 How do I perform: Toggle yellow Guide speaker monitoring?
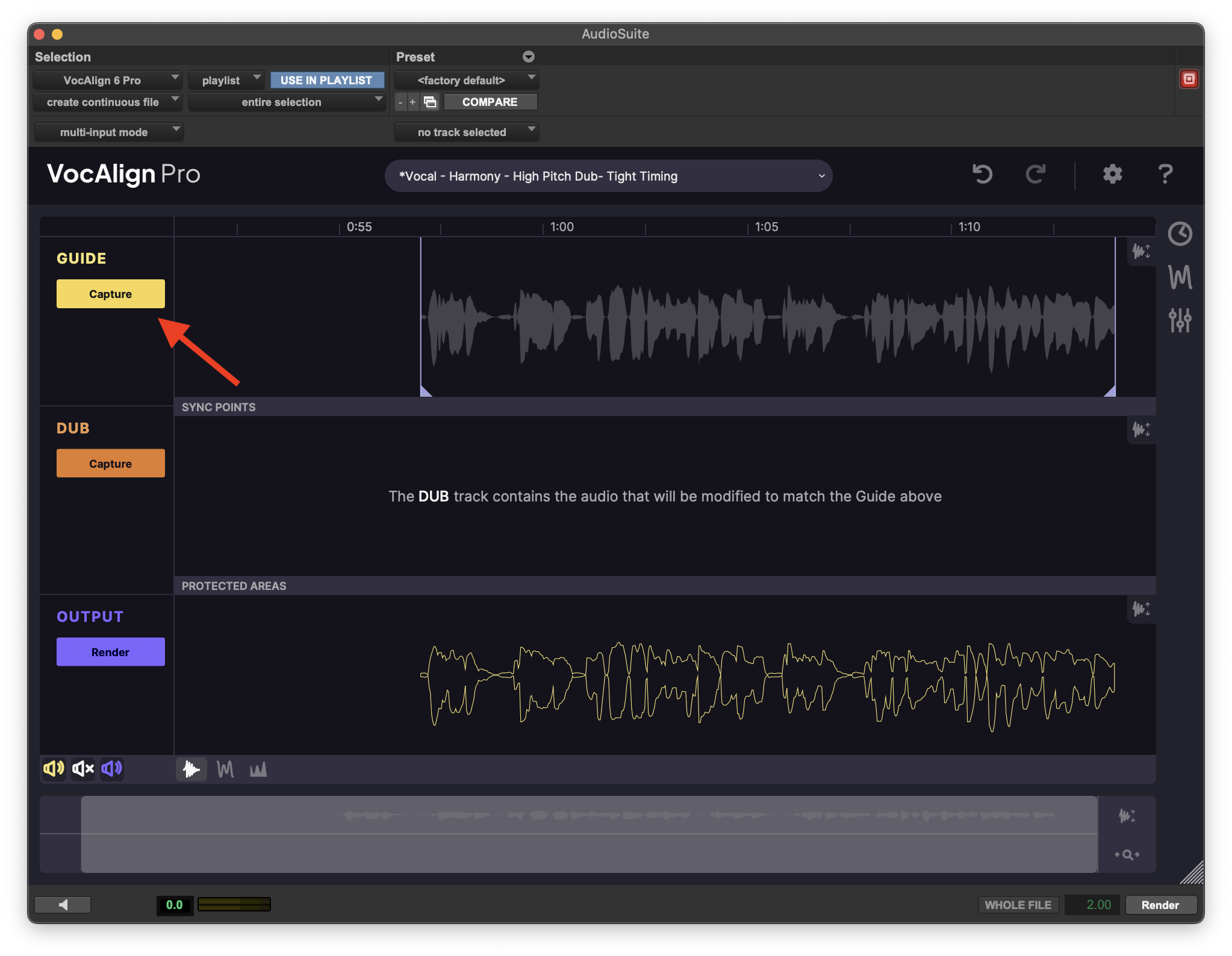54,769
